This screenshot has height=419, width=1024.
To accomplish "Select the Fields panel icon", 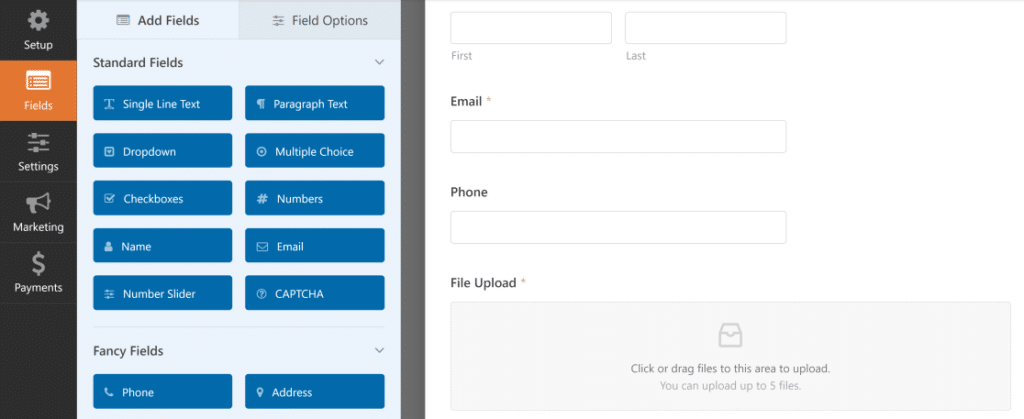I will (38, 81).
